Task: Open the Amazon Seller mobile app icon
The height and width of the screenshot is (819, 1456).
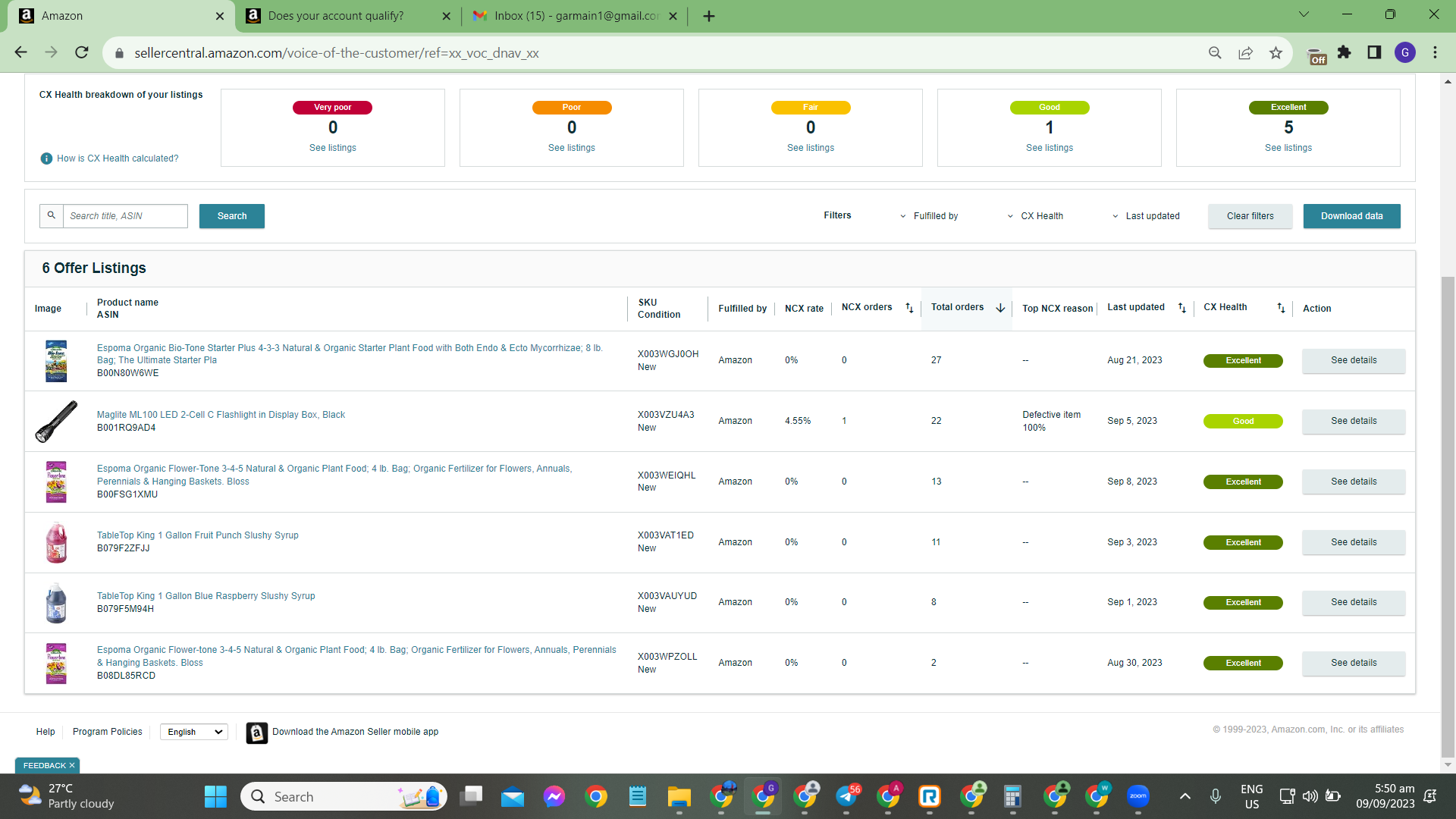Action: pos(256,733)
